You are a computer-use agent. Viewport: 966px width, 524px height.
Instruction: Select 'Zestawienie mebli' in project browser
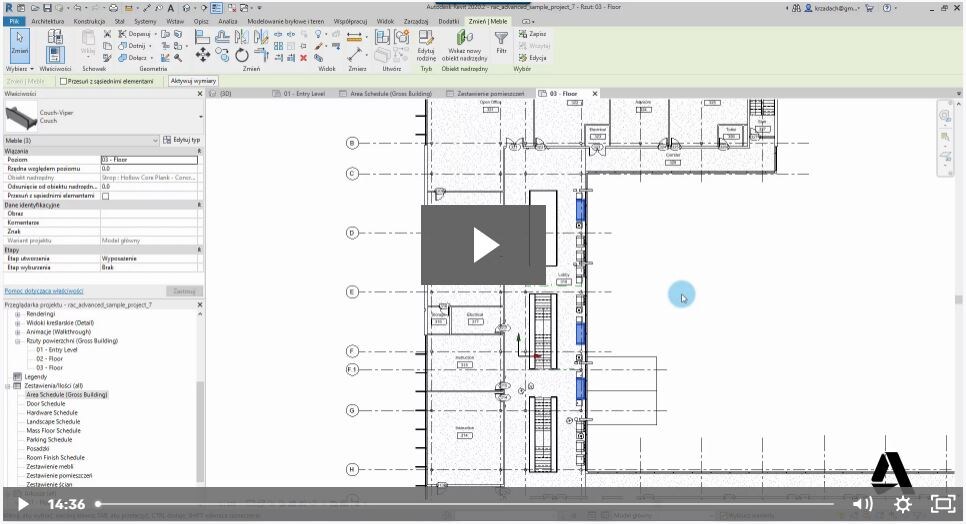pos(50,467)
